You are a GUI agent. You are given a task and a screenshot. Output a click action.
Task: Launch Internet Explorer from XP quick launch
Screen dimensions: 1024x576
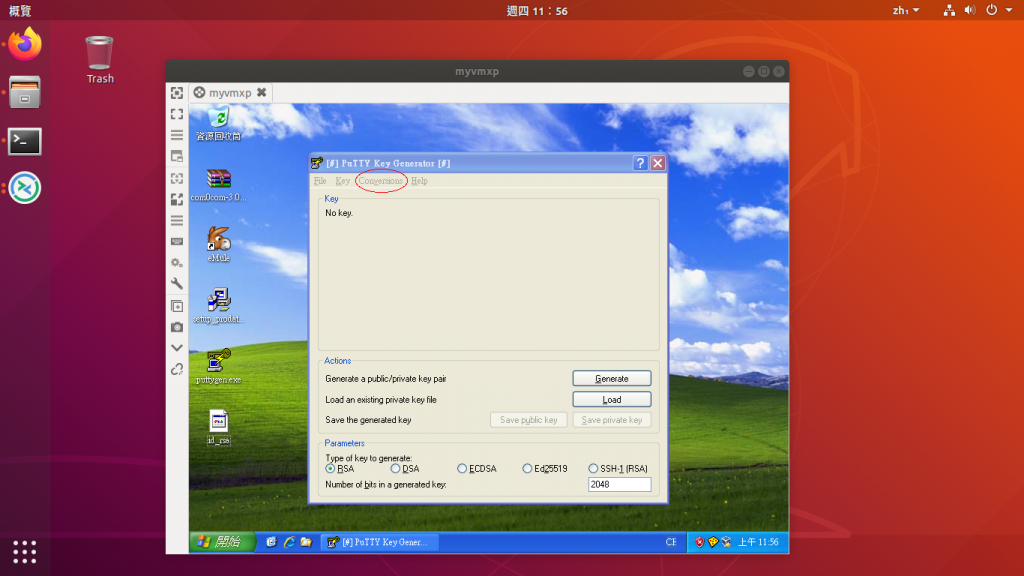coord(289,542)
